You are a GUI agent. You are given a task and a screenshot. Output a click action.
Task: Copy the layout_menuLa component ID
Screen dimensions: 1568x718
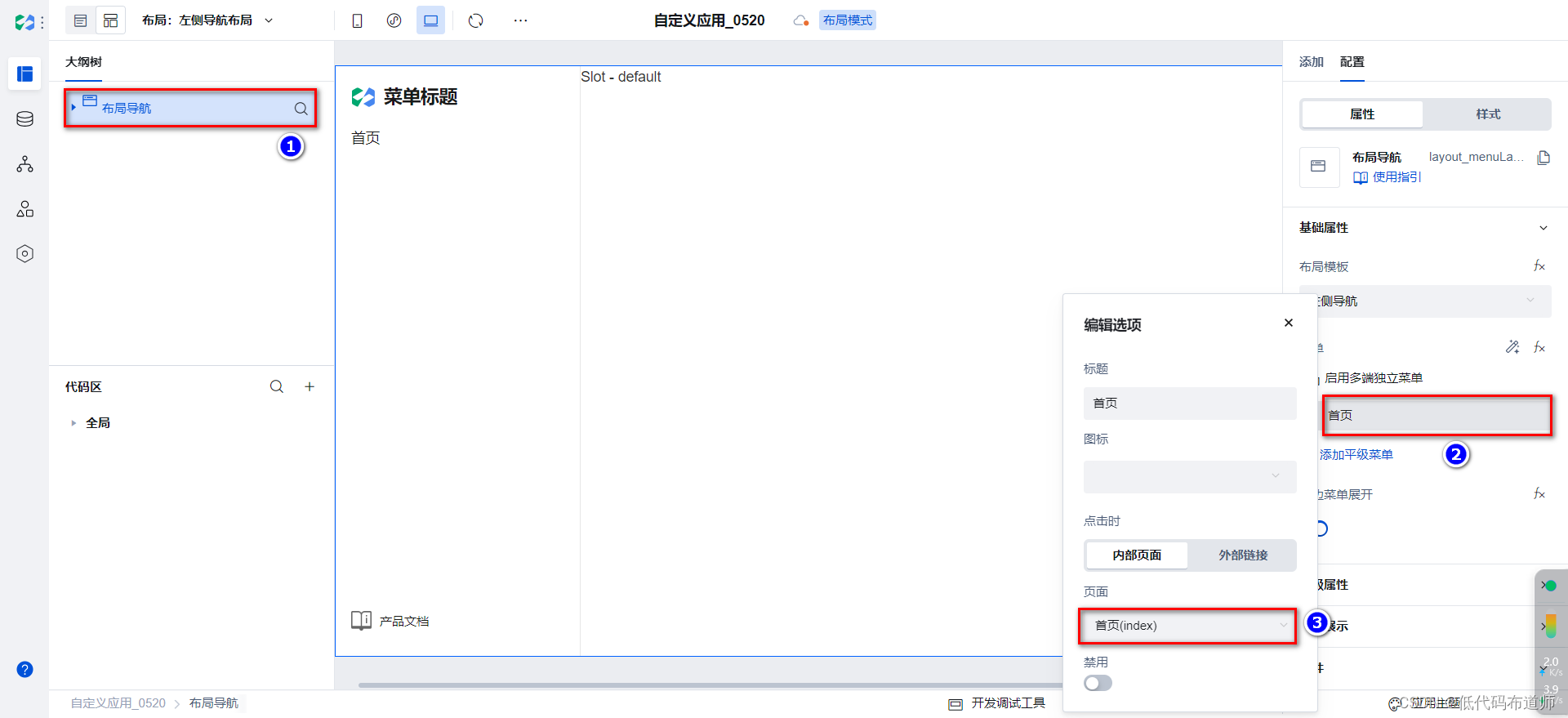pos(1543,157)
